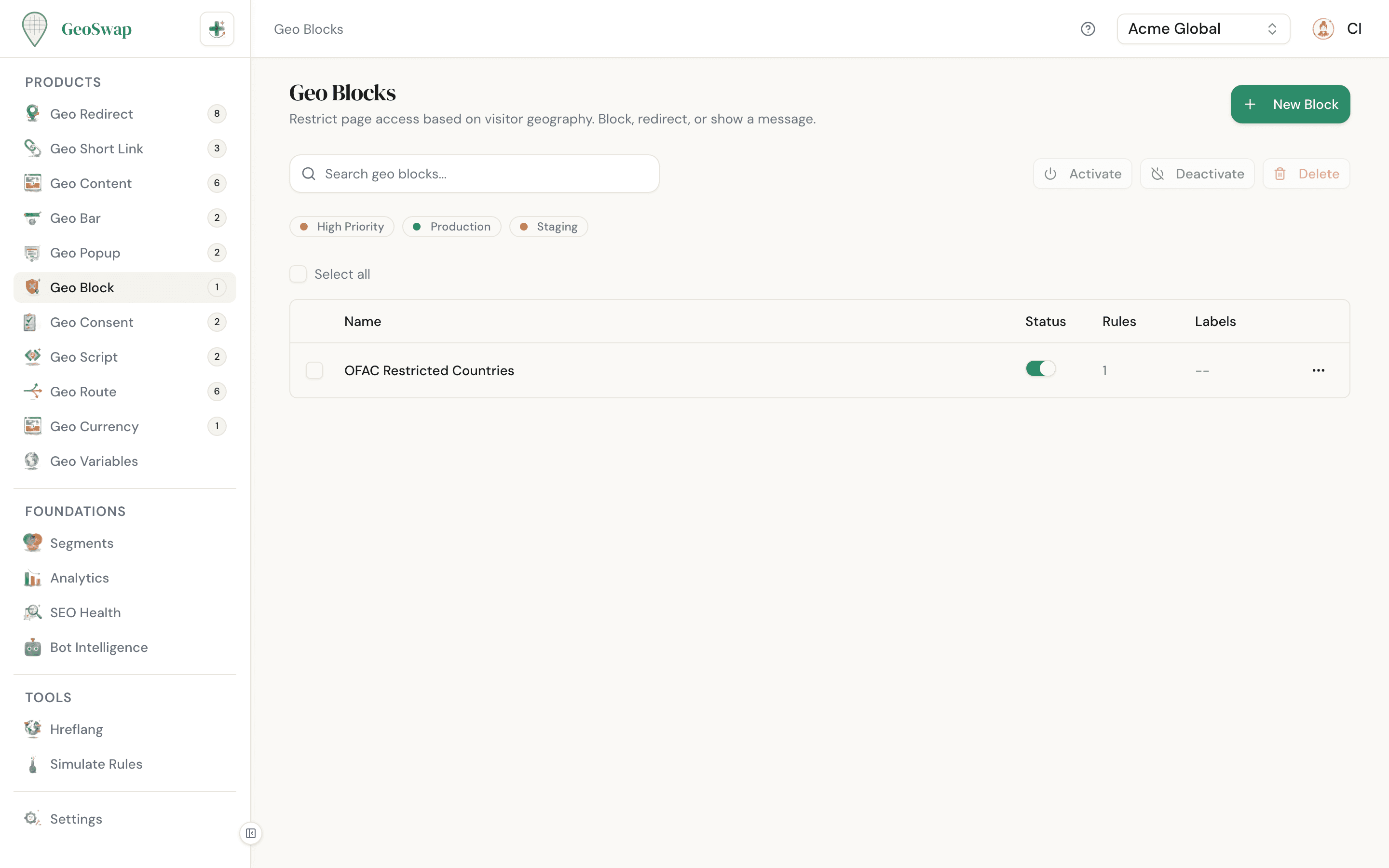Select the Geo Short Link icon
Screen dimensions: 1389x868
click(x=32, y=148)
